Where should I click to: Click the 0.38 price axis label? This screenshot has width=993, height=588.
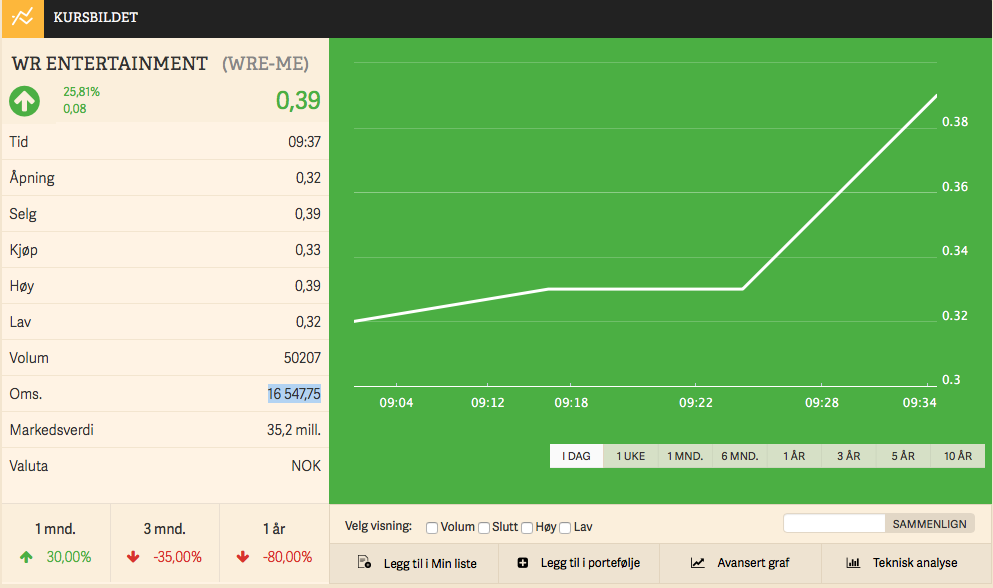[x=955, y=122]
